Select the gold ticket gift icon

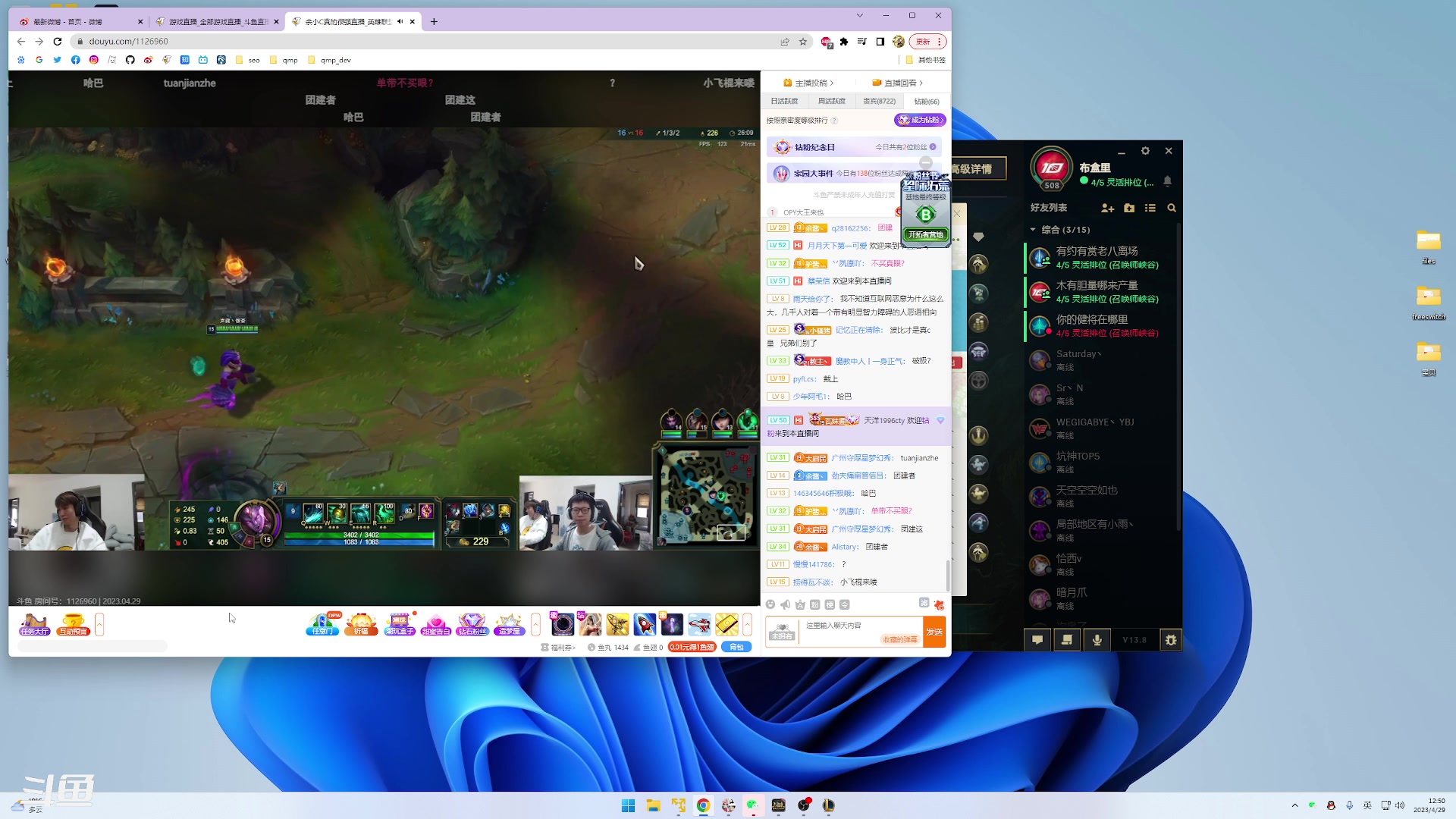click(726, 624)
